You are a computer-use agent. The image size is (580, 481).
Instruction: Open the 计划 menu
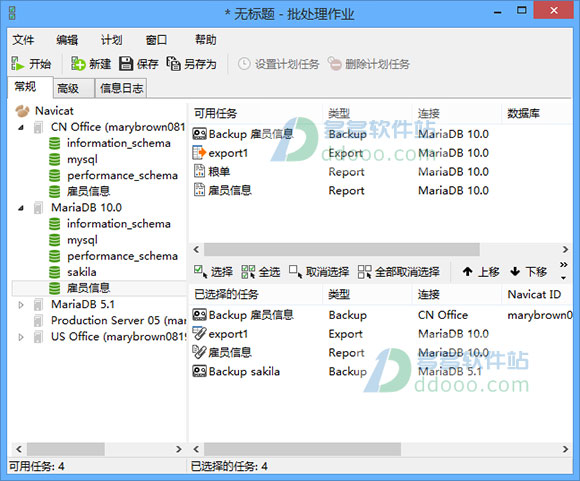click(112, 40)
